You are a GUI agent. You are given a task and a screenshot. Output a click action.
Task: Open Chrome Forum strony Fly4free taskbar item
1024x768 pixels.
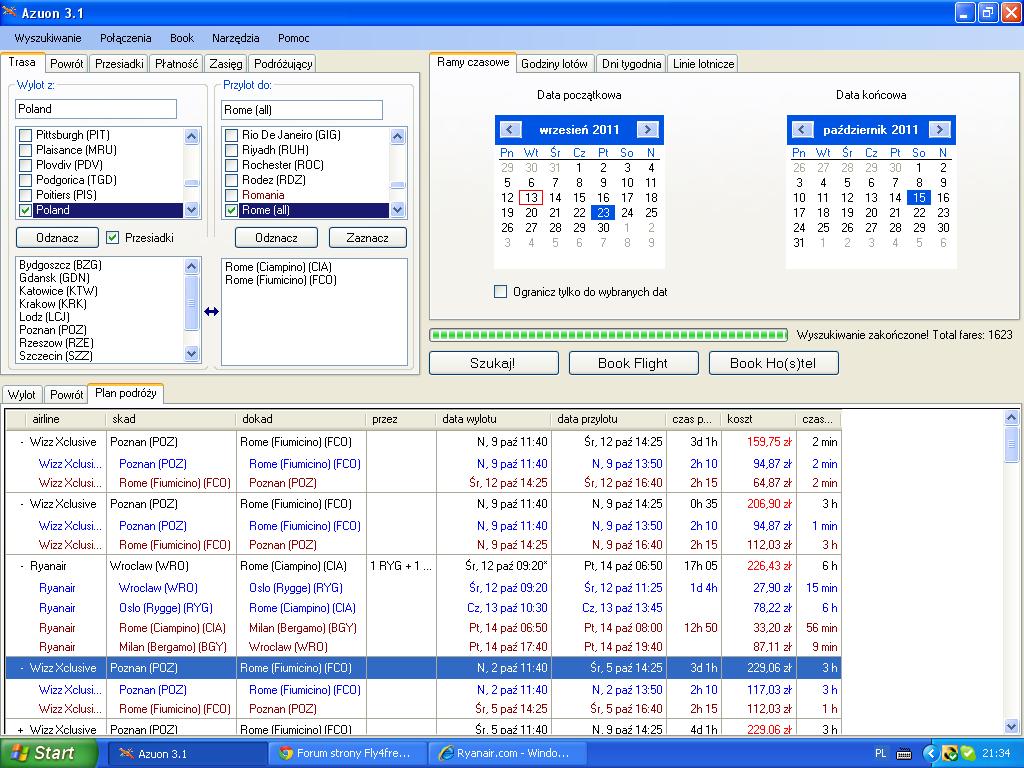pos(347,753)
